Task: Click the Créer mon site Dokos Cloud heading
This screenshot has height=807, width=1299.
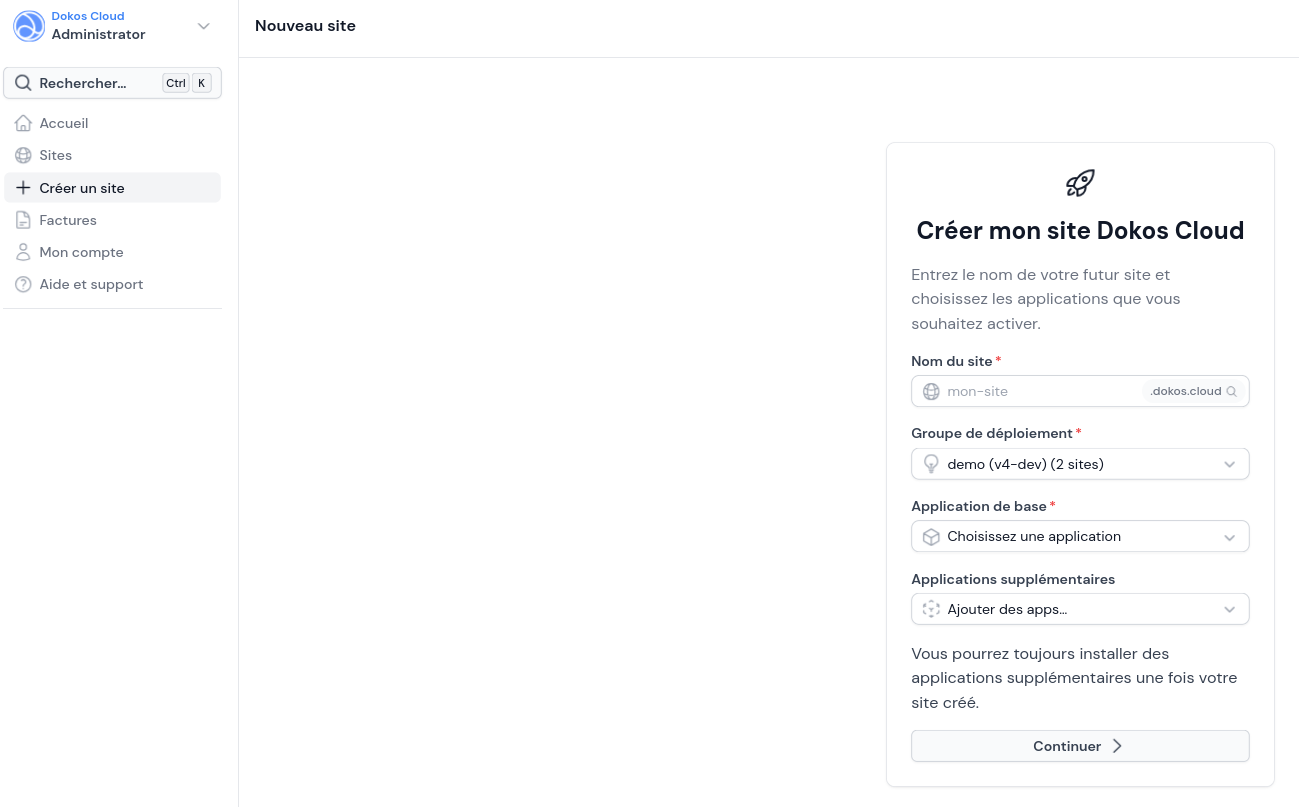Action: (1080, 230)
